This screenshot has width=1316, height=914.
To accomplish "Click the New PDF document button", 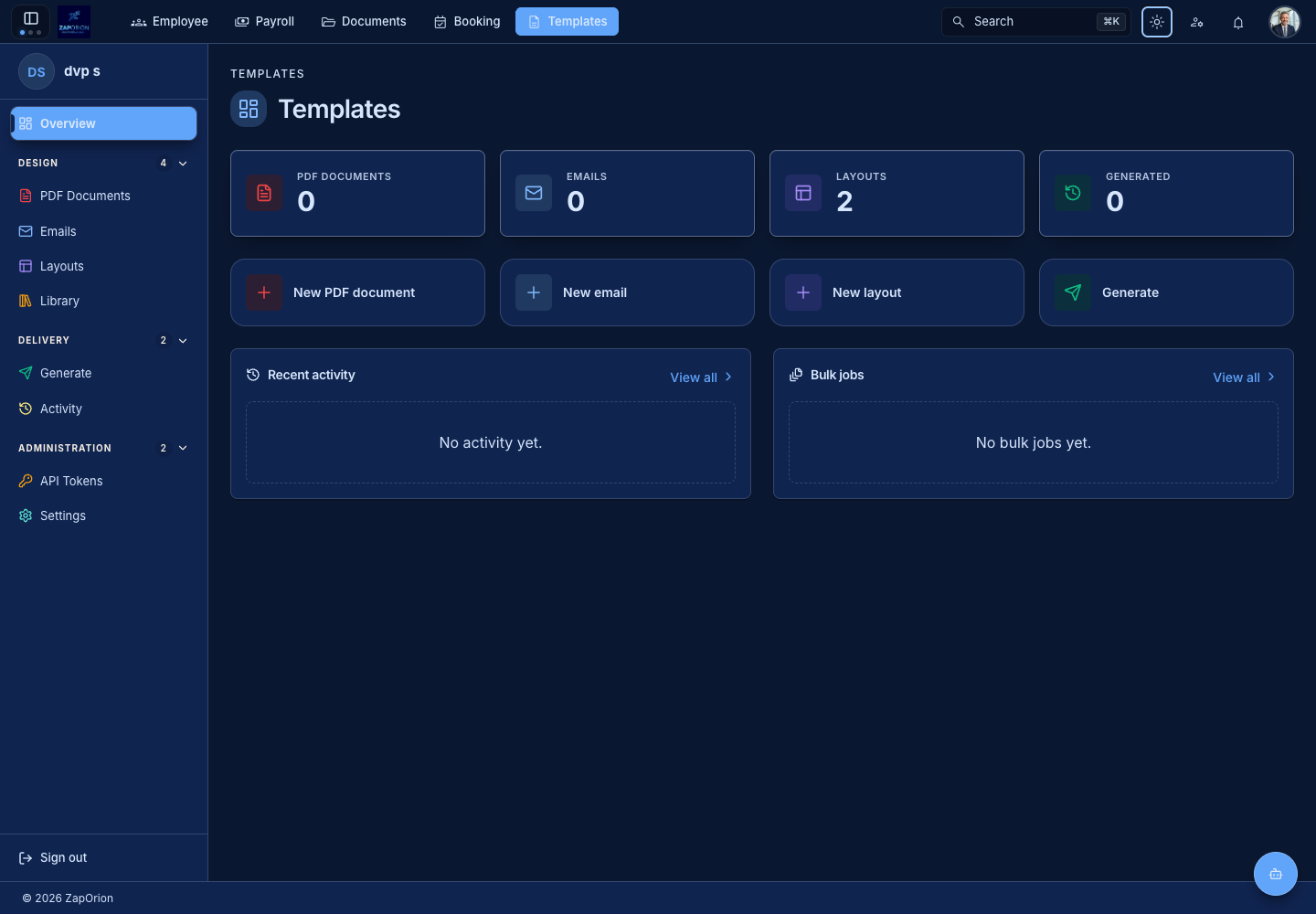I will [x=357, y=292].
